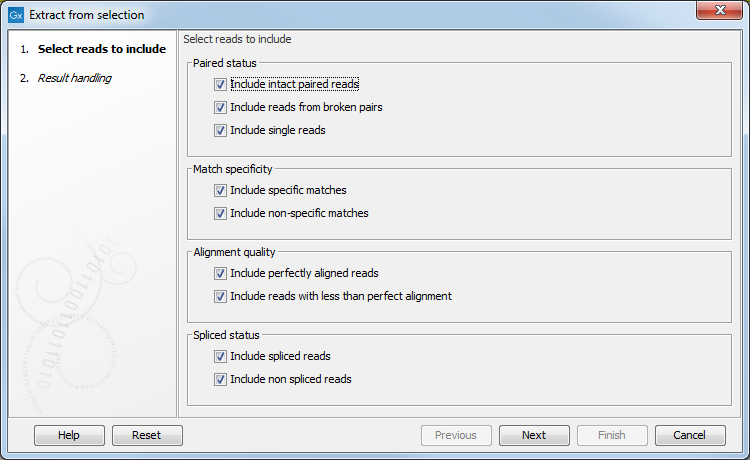Click the Cancel button
This screenshot has width=750, height=460.
point(690,435)
